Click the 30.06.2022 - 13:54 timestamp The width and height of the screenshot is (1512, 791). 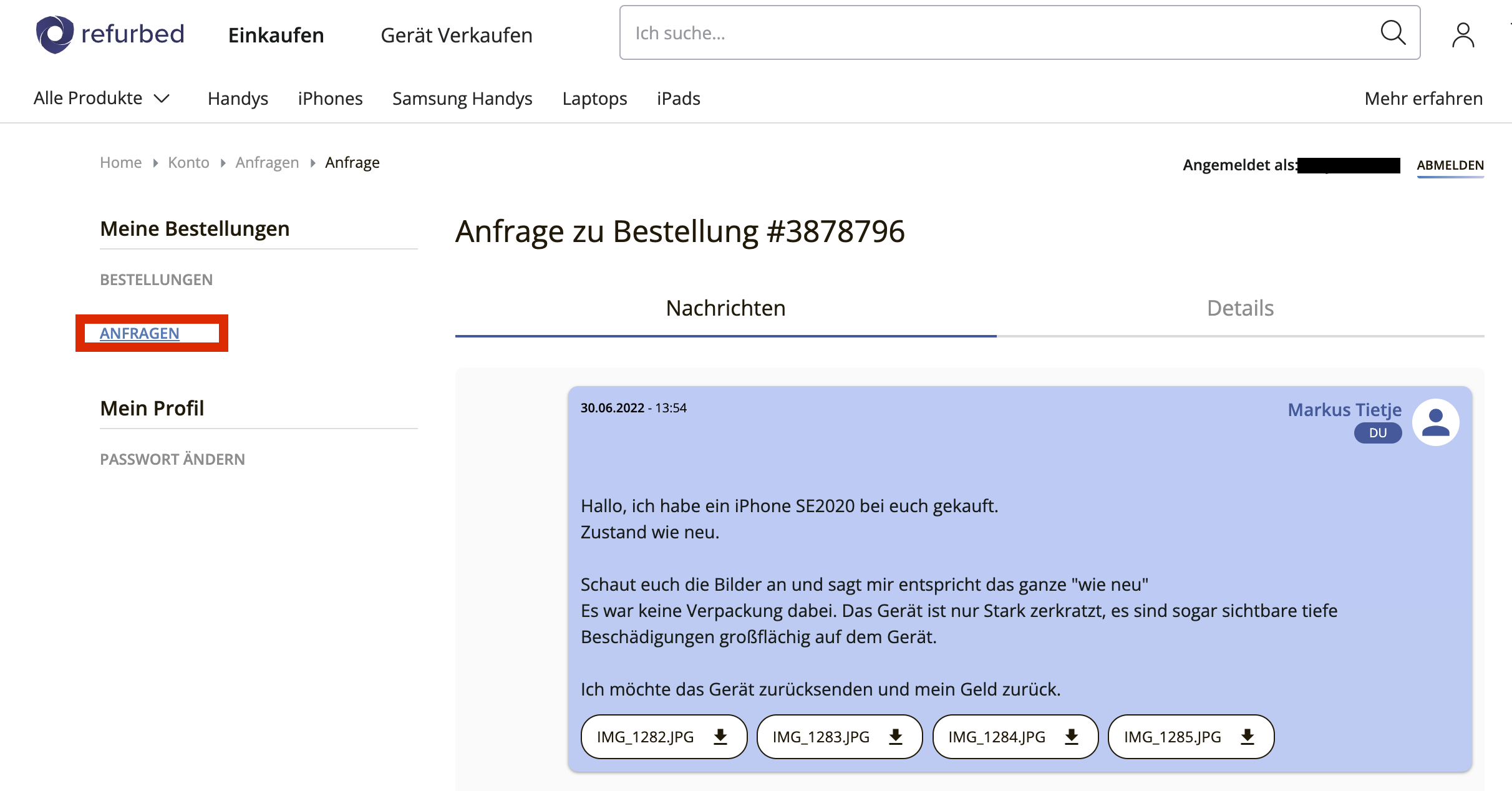point(634,408)
